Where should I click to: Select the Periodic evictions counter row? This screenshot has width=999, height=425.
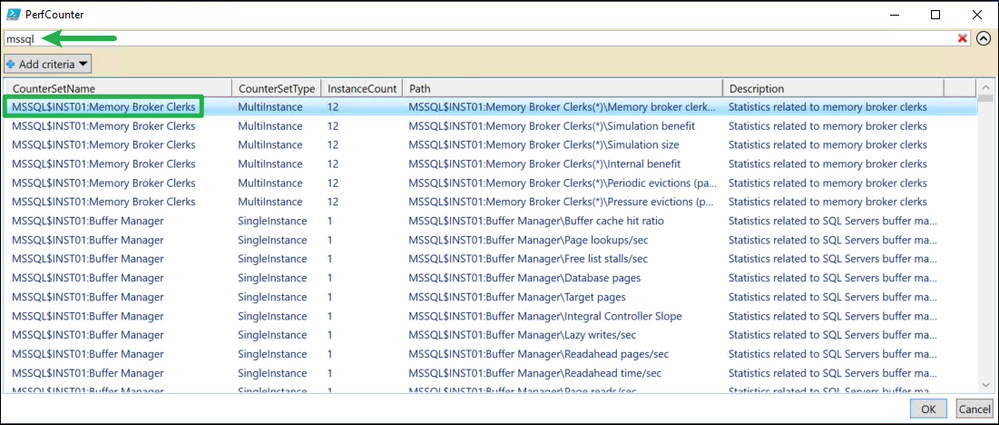click(491, 183)
